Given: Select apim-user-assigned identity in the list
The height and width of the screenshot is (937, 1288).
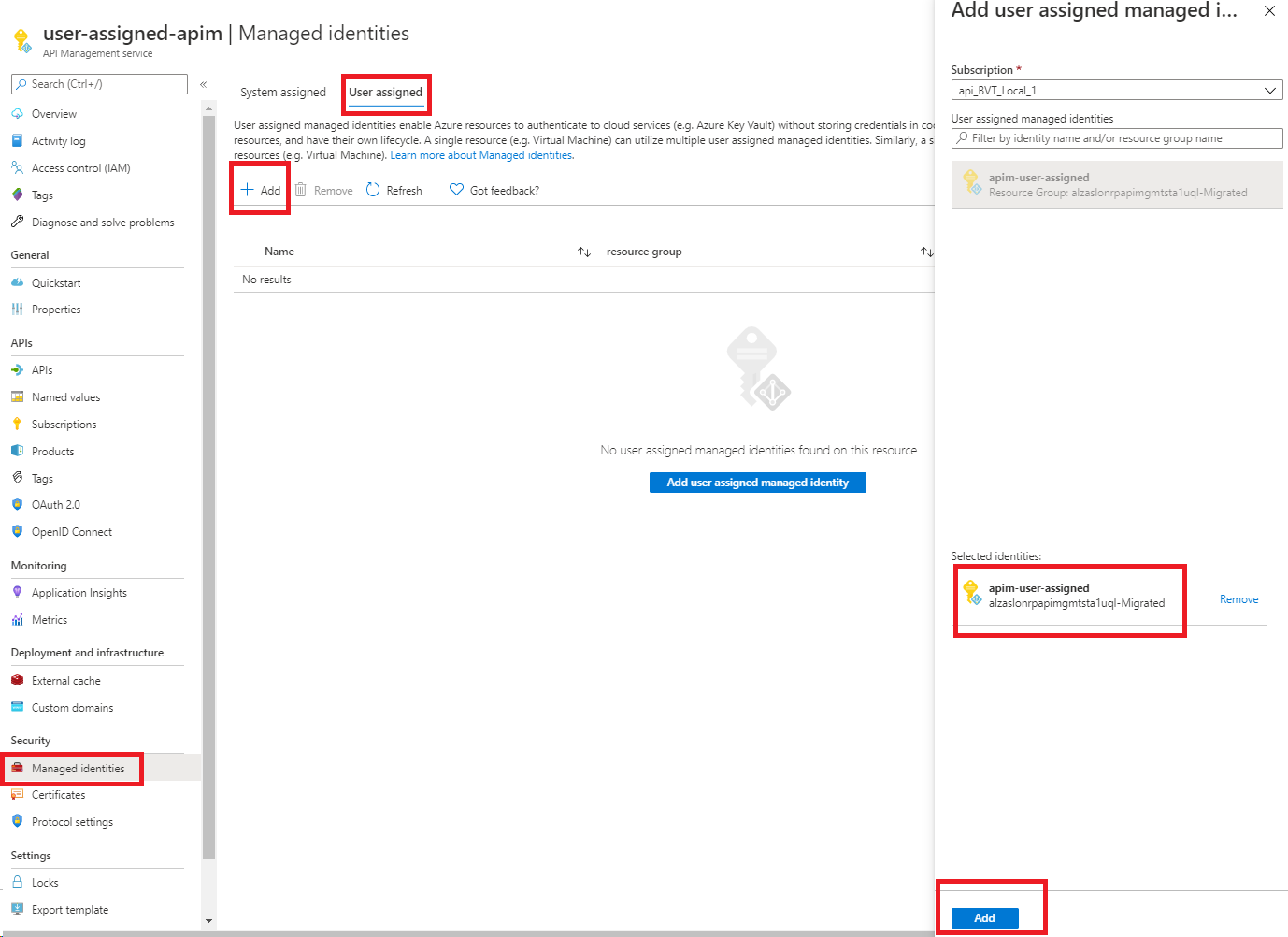Looking at the screenshot, I should [1117, 184].
